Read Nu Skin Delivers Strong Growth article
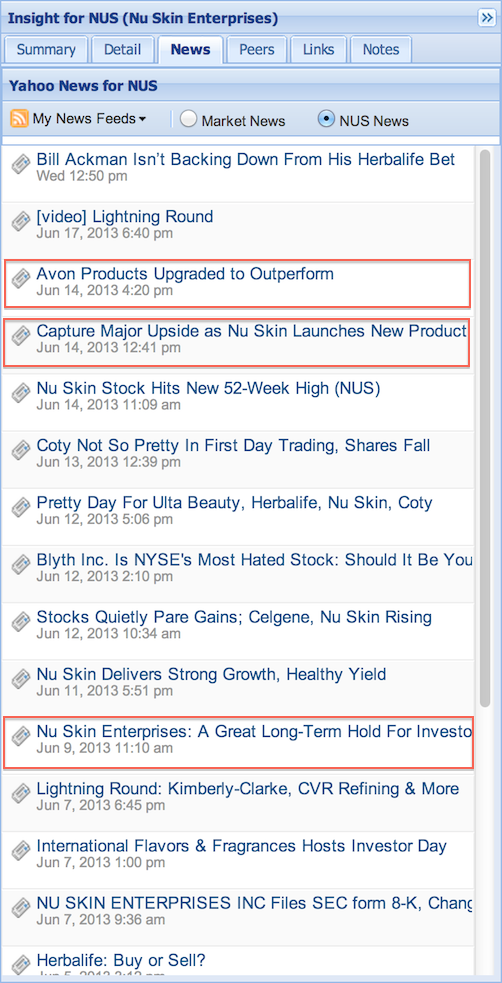 click(211, 674)
